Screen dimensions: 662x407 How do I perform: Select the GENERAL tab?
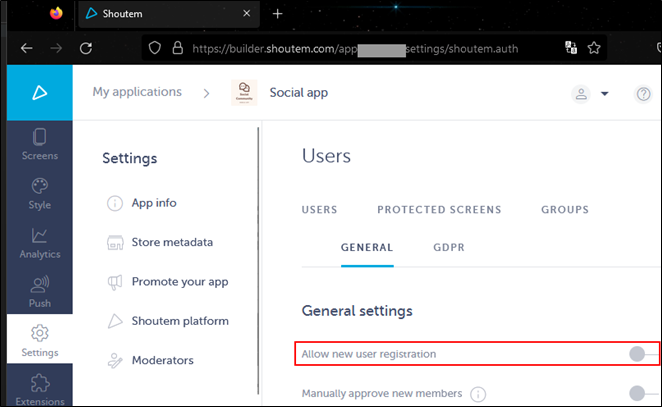tap(367, 247)
